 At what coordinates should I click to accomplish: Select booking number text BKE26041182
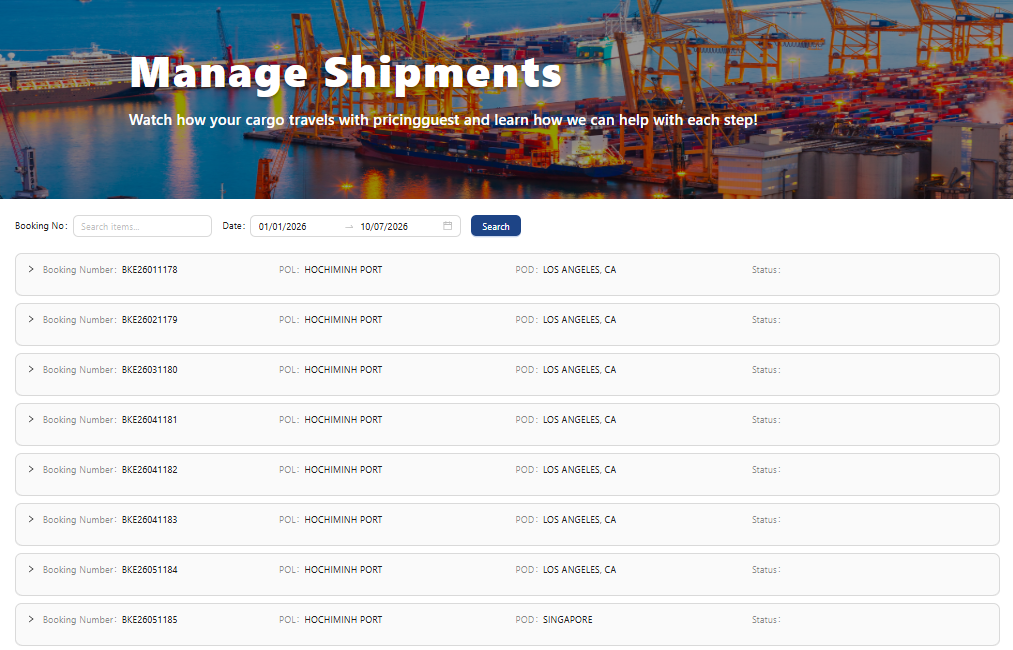pyautogui.click(x=149, y=470)
